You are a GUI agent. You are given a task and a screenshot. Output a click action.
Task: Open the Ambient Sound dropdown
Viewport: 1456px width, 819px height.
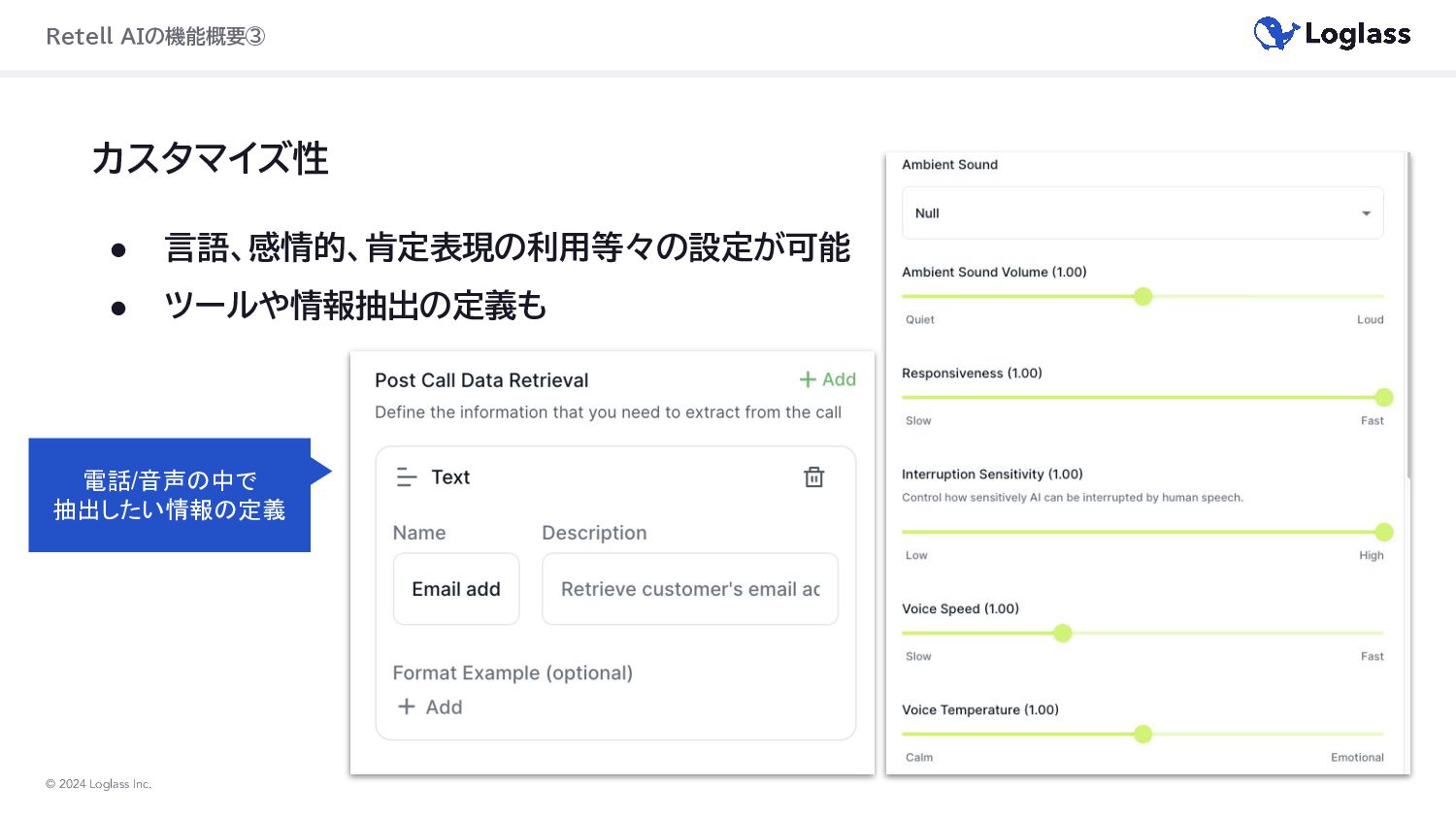pyautogui.click(x=1142, y=213)
